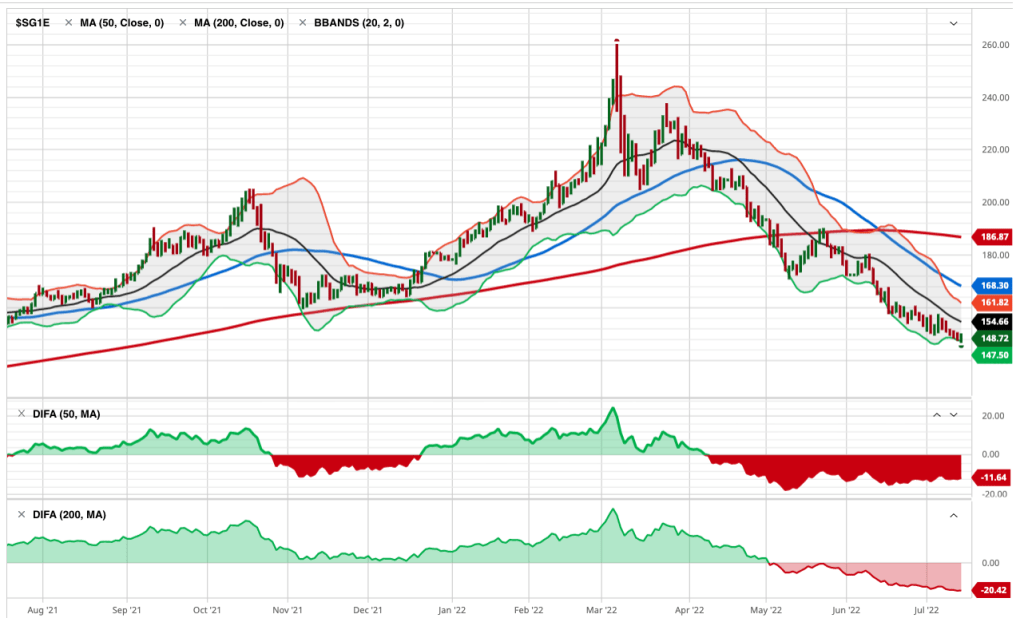Click the $SG1E symbol label
The image size is (1024, 626).
34,22
